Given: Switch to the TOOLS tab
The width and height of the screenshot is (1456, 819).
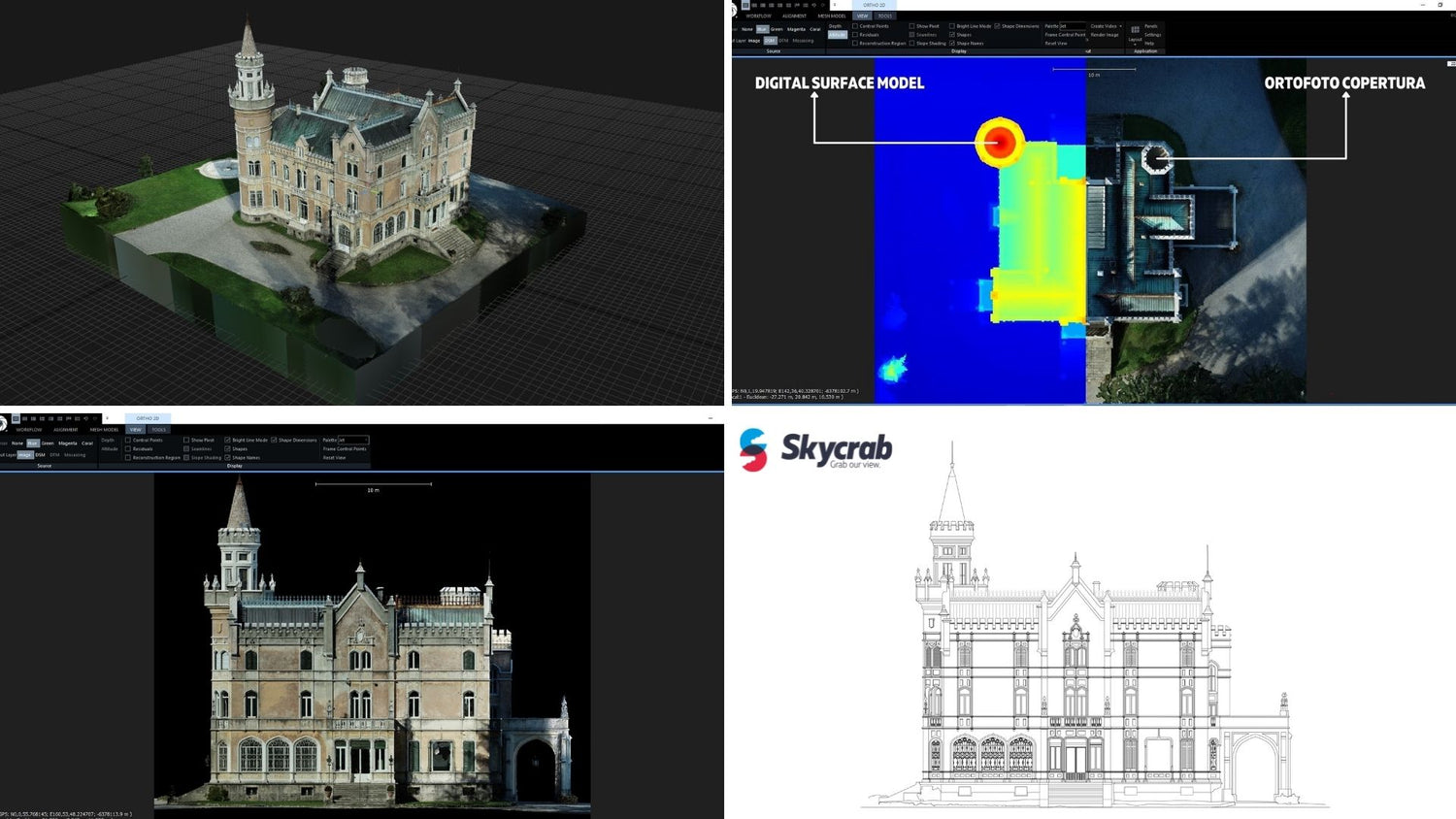Looking at the screenshot, I should click(x=885, y=16).
